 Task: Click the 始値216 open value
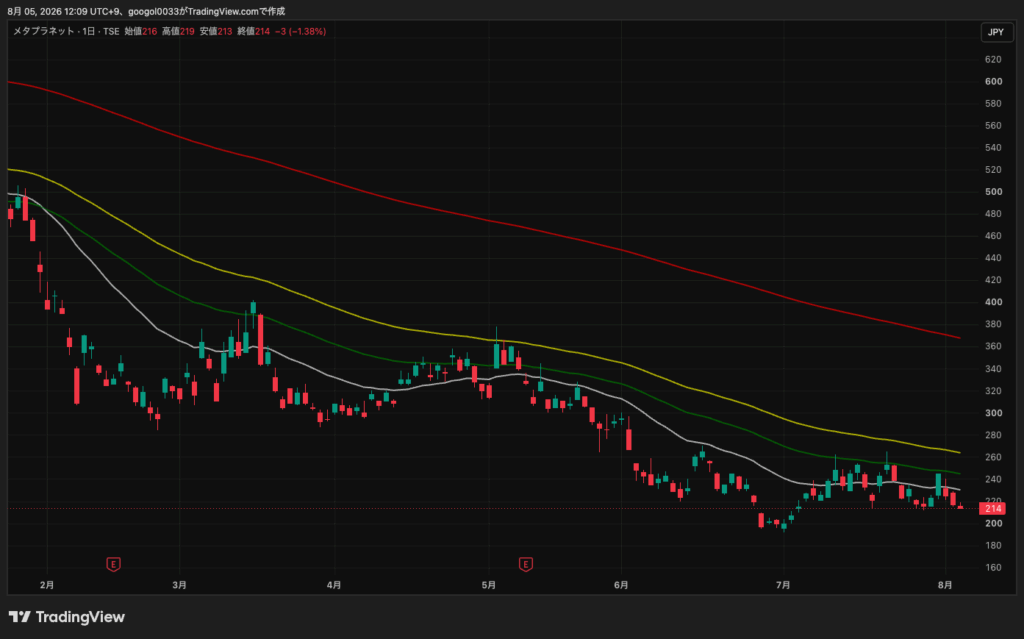[x=140, y=31]
